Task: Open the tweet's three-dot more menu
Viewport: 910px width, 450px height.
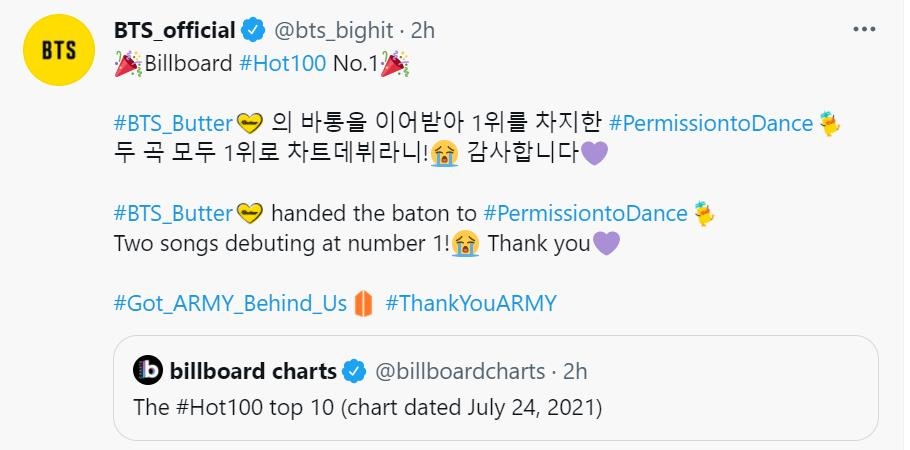Action: pos(864,30)
